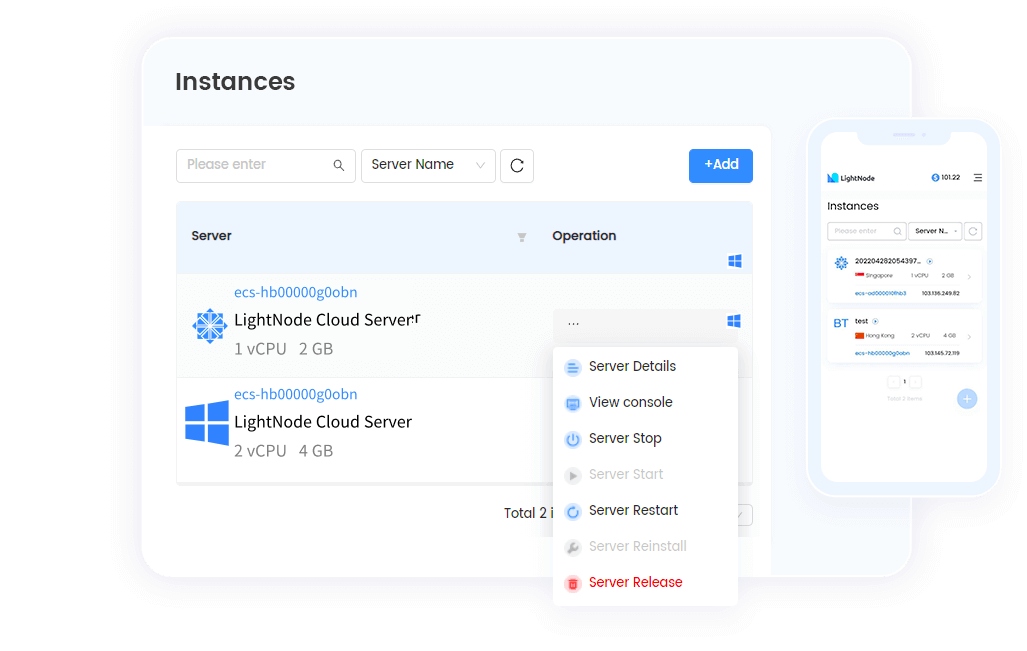Click the page number 1 on the phone

tap(905, 382)
